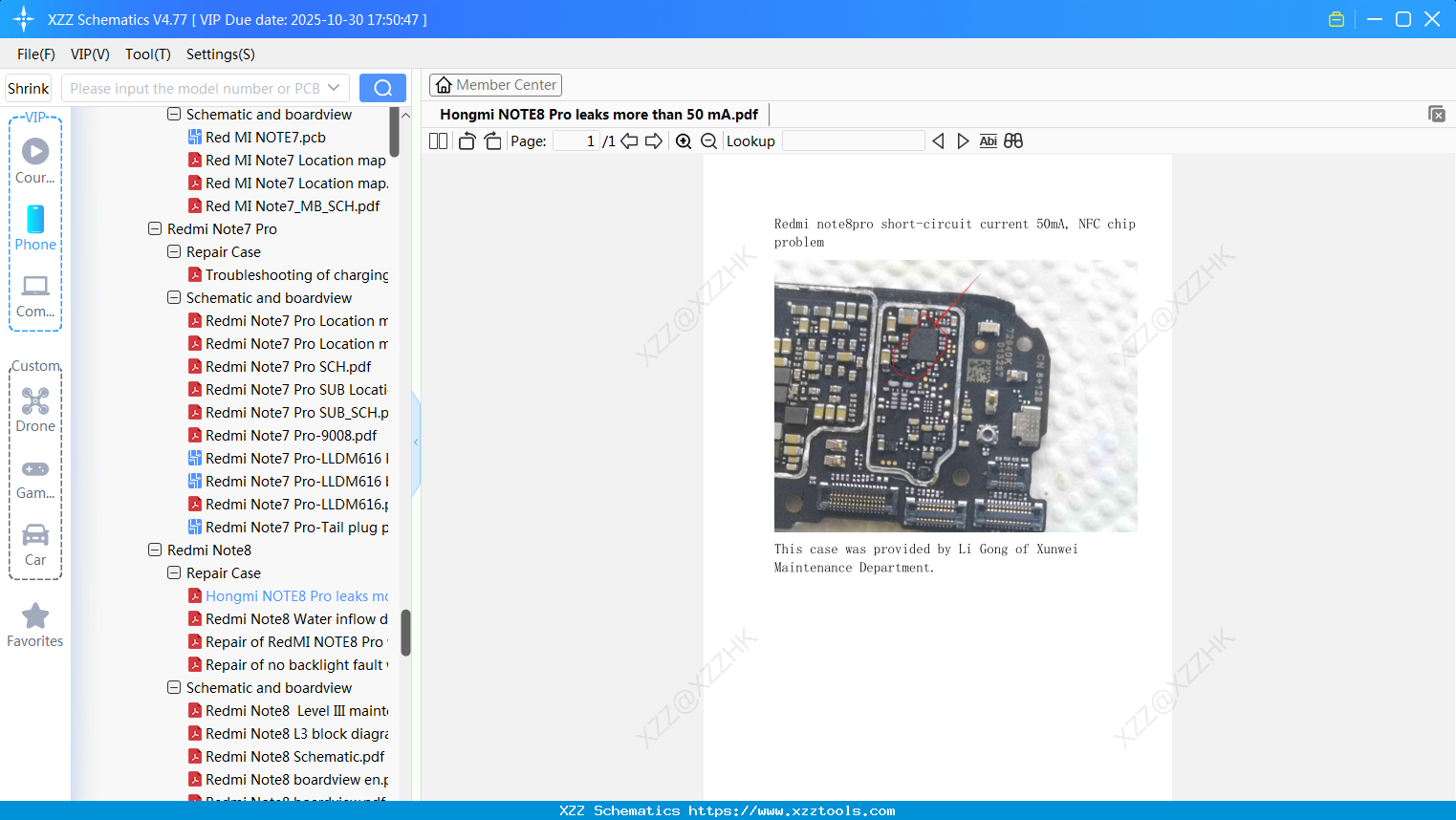Click the home icon beside Member Center
This screenshot has width=1456, height=820.
(444, 85)
